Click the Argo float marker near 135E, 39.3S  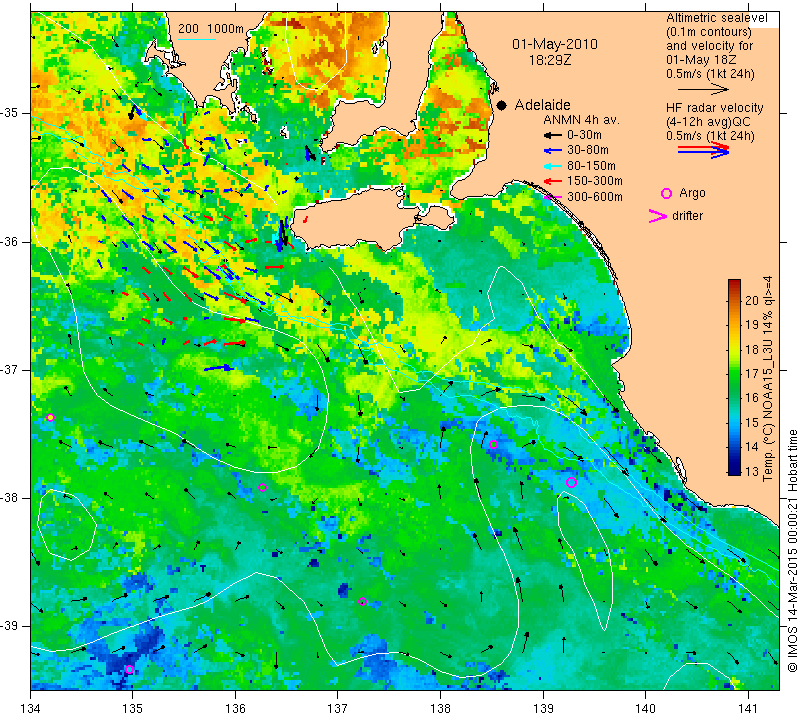(129, 669)
